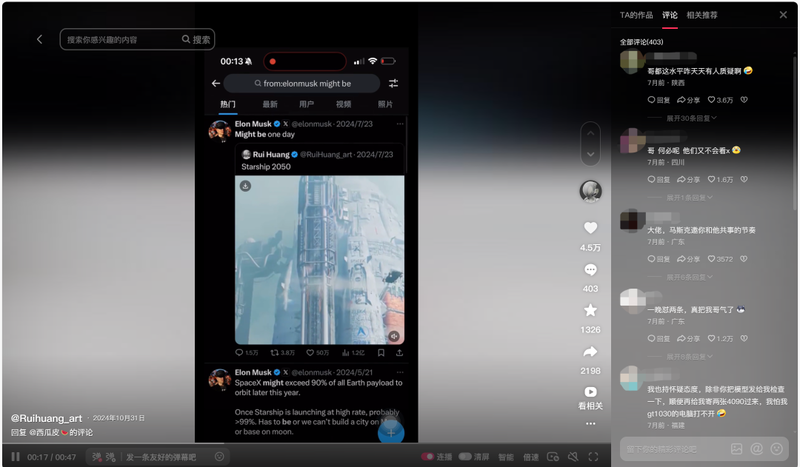Toggle the danmaku display switch icon
Image resolution: width=800 pixels, height=467 pixels.
[97, 457]
